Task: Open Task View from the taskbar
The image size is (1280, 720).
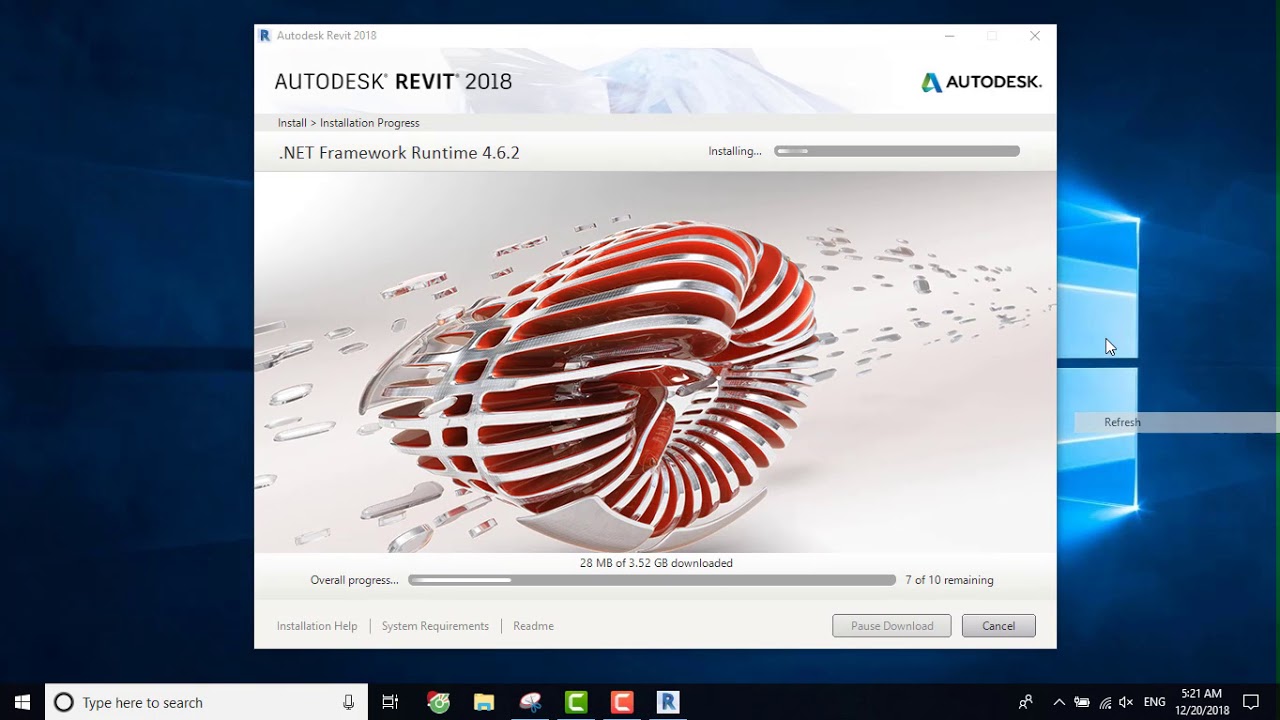Action: (390, 702)
